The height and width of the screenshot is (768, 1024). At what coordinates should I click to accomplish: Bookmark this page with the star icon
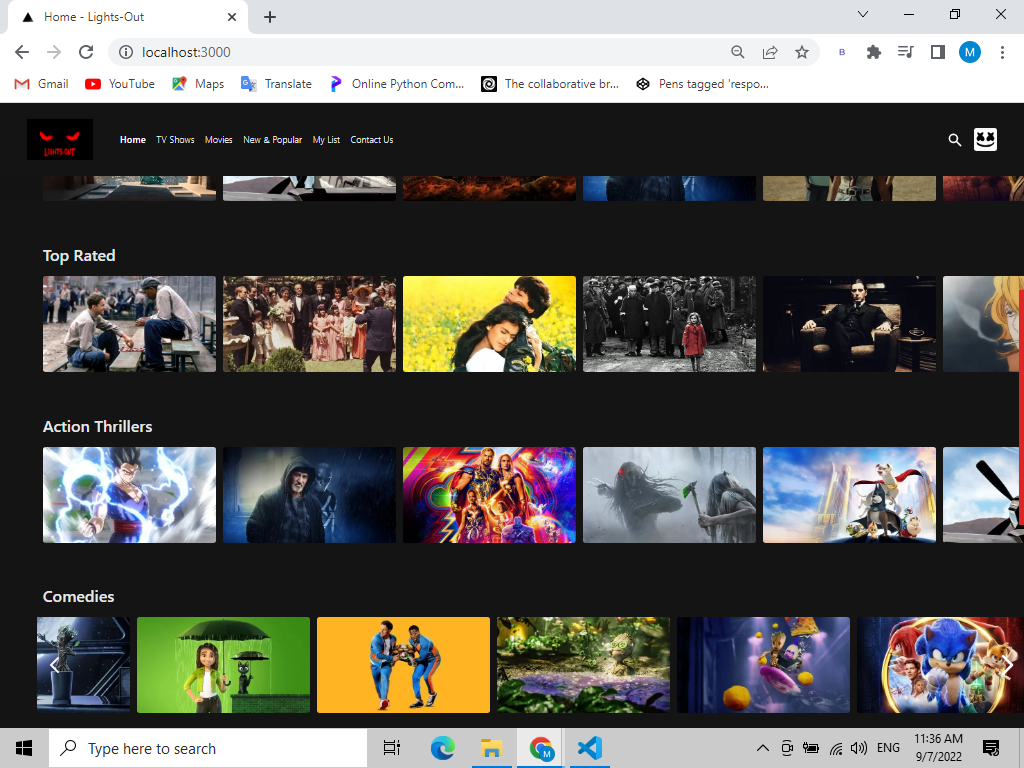point(802,52)
